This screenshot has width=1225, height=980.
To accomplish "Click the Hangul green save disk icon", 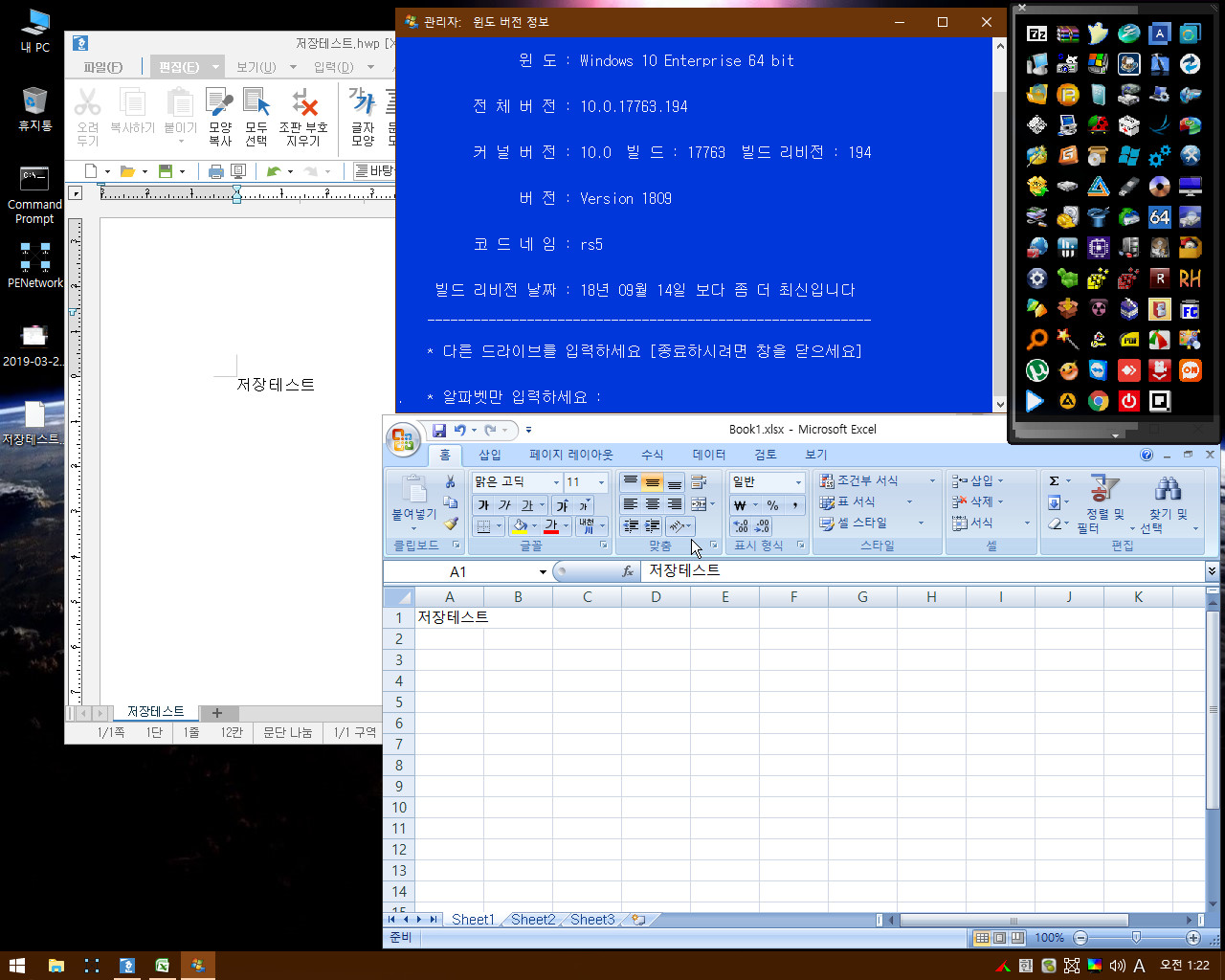I will (165, 171).
